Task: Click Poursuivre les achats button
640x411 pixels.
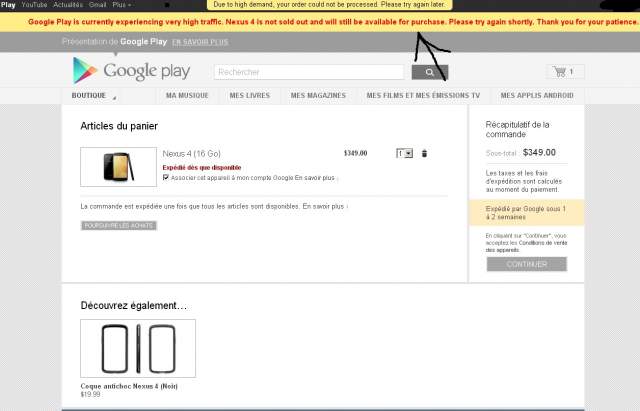Action: (x=119, y=225)
